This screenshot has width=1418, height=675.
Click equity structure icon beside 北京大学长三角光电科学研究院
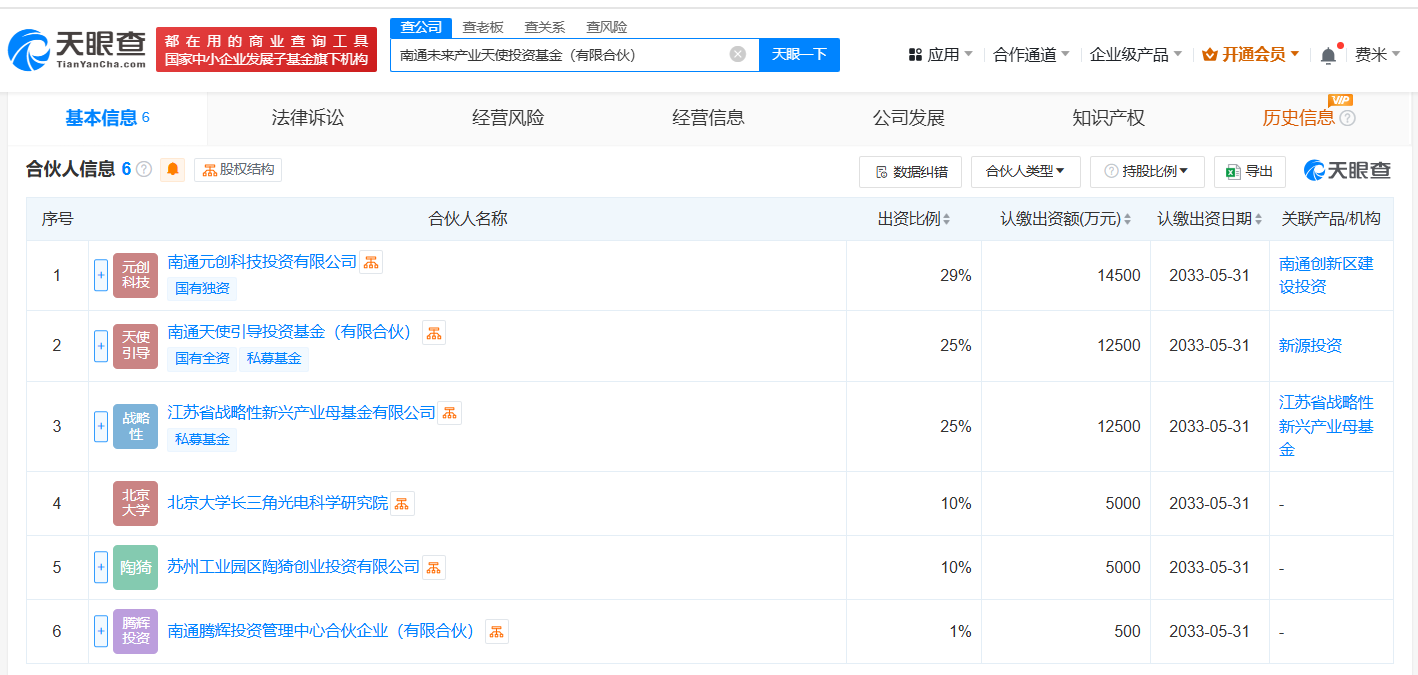coord(402,504)
